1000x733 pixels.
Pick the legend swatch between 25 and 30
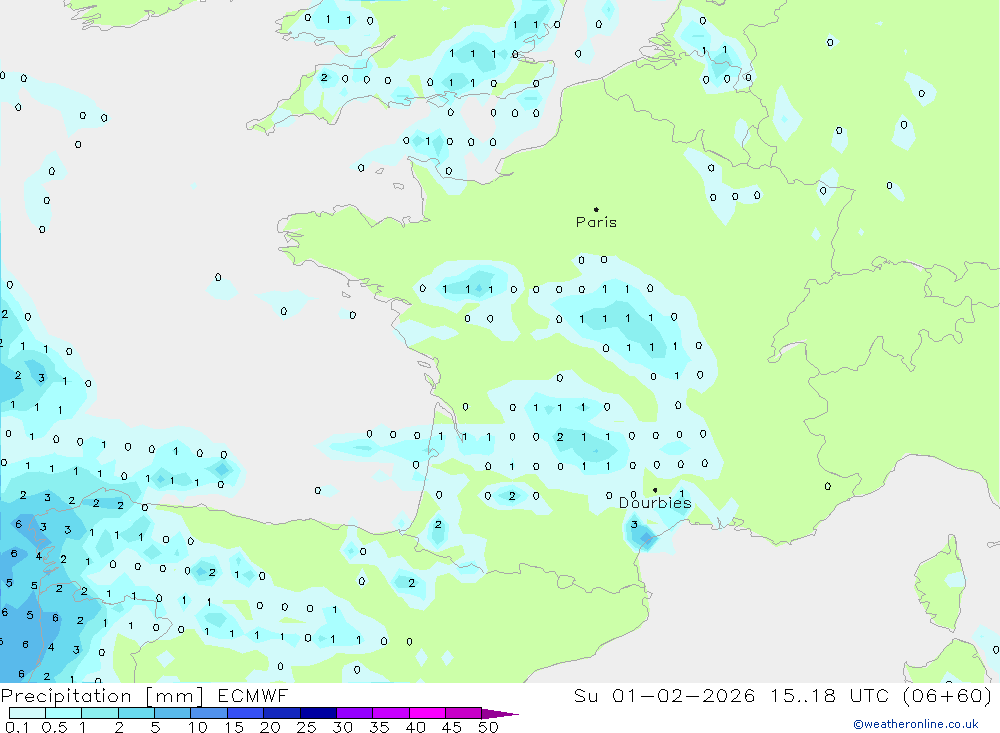(318, 713)
